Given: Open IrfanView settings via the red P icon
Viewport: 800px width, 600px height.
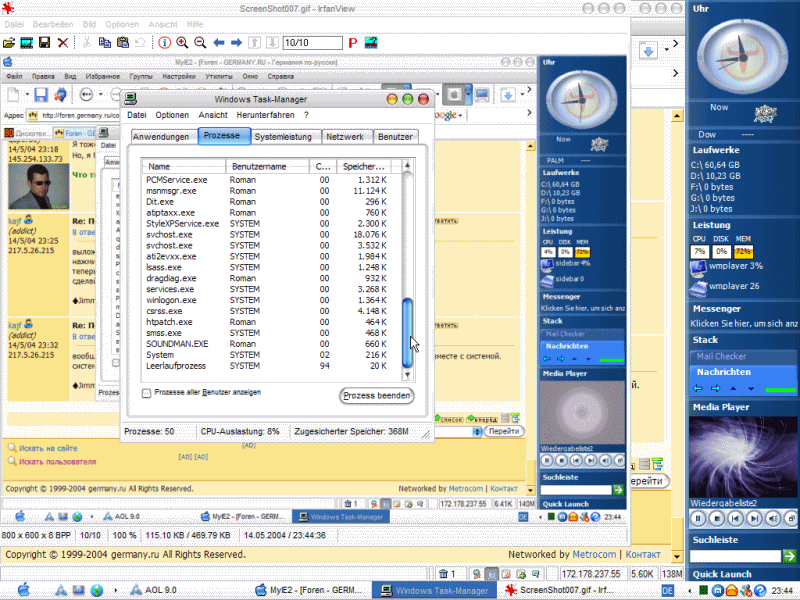Looking at the screenshot, I should pos(353,43).
